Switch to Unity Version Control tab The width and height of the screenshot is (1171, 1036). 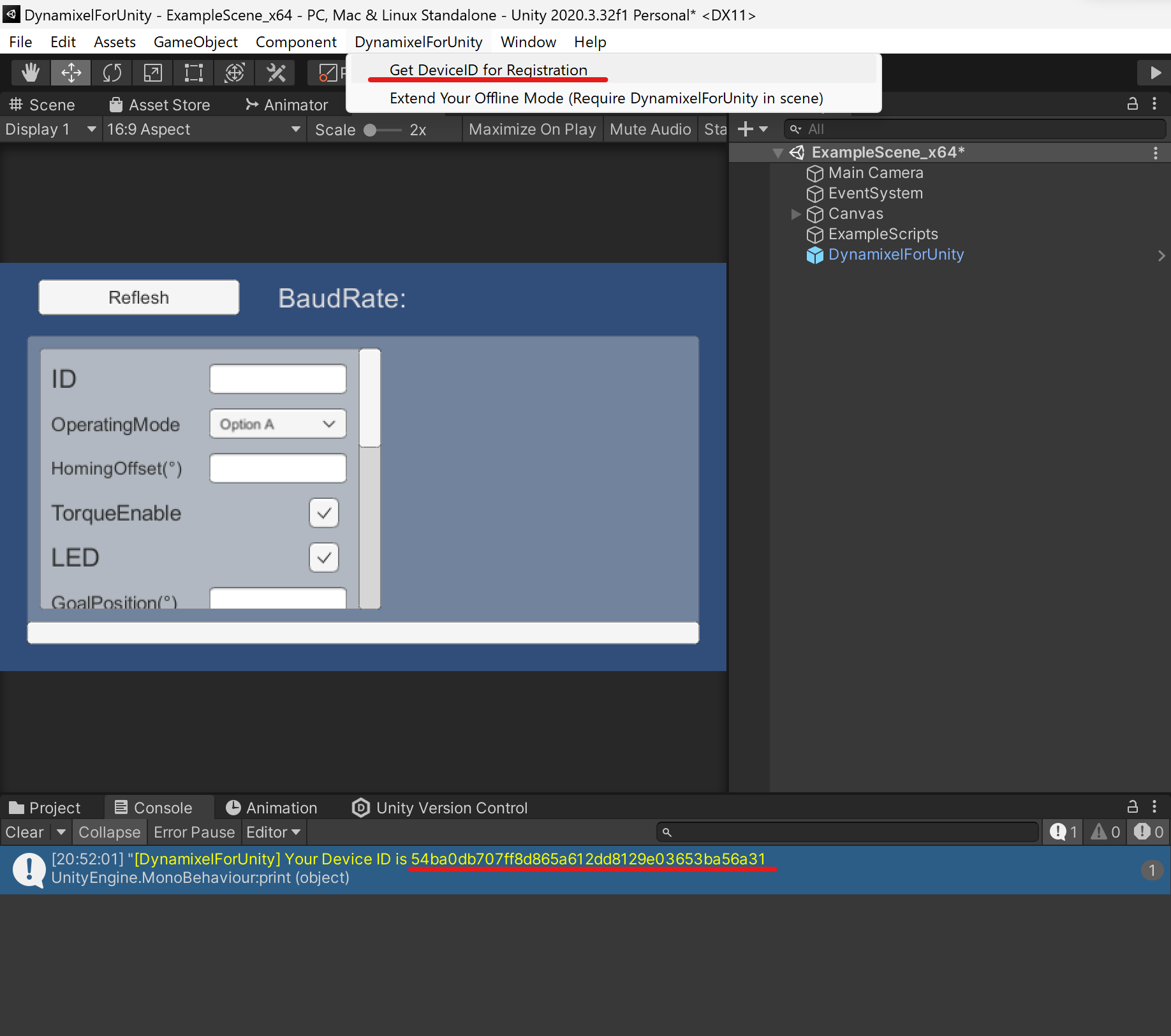click(440, 808)
